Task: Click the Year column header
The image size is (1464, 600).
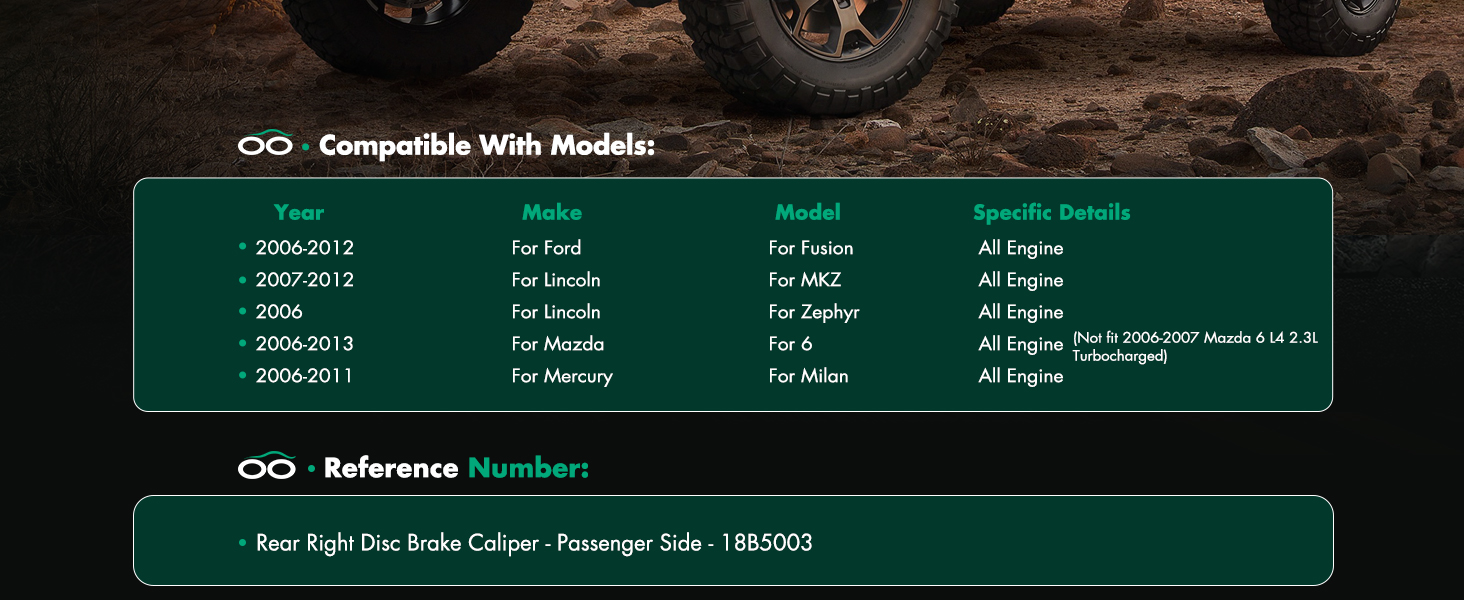Action: point(299,212)
